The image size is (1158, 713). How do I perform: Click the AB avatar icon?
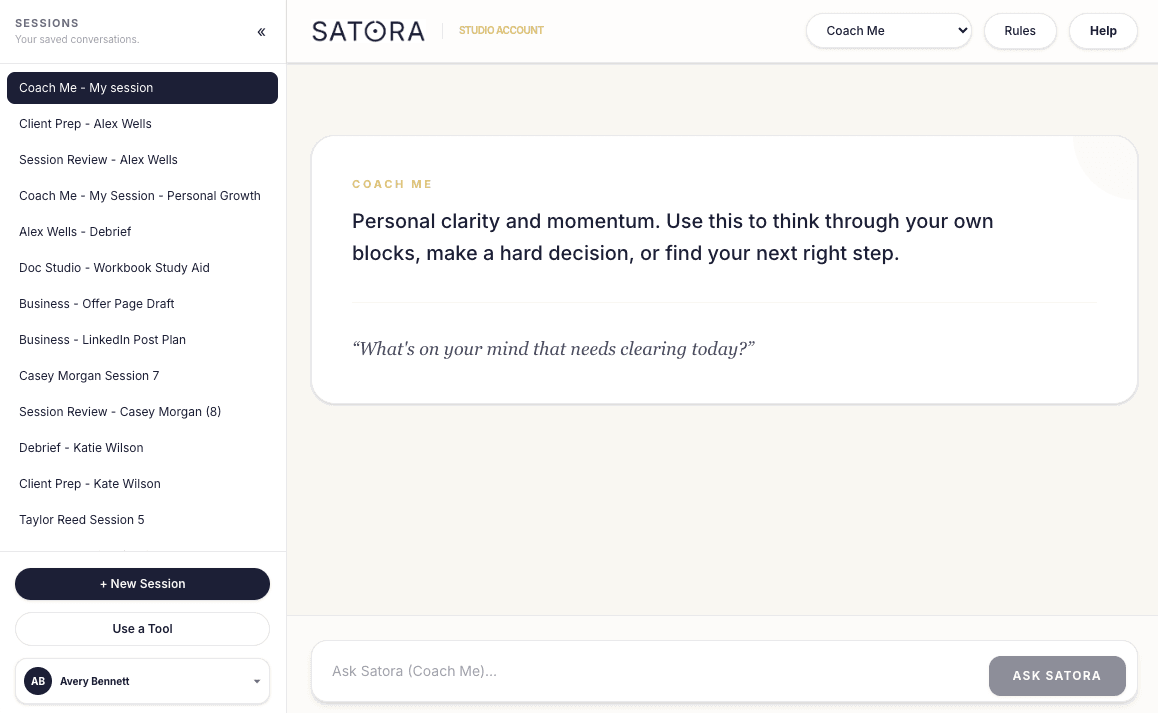38,681
